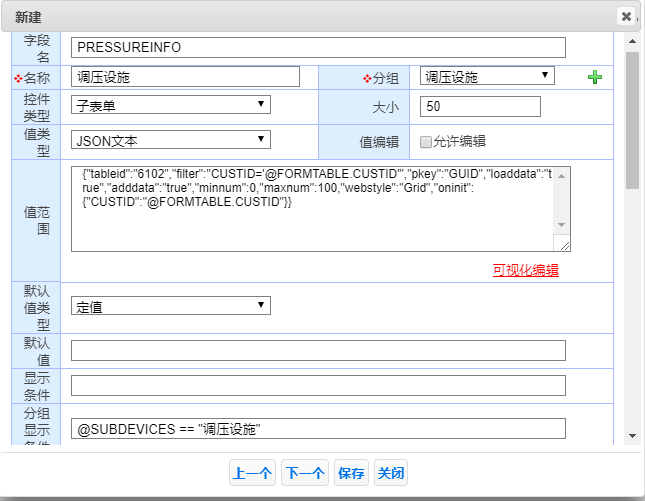The image size is (645, 501).
Task: Click the 下一个 button
Action: pyautogui.click(x=304, y=474)
